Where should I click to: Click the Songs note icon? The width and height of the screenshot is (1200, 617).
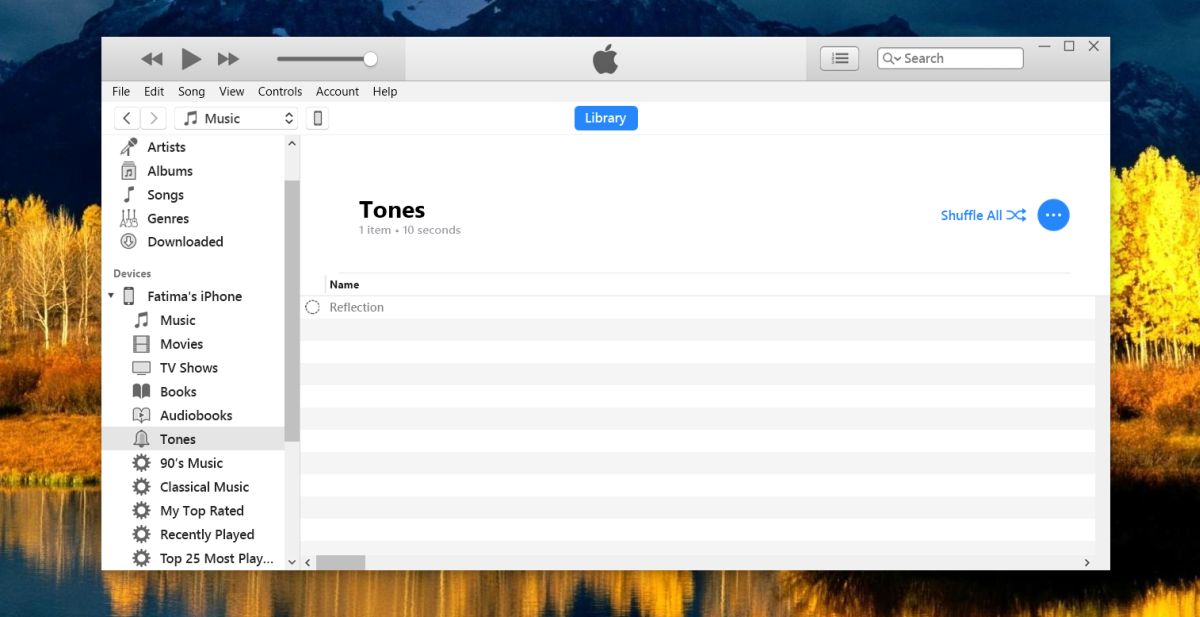coord(129,195)
